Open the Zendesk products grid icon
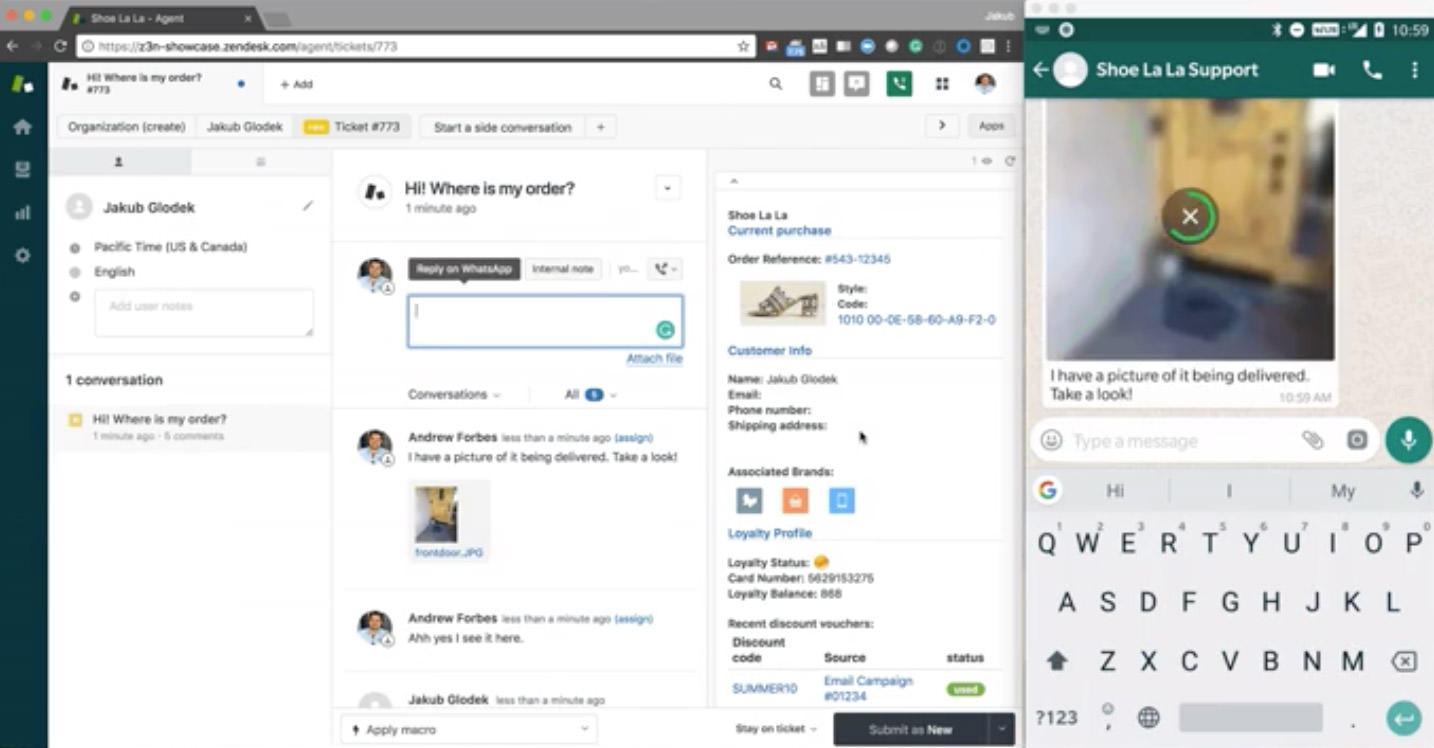This screenshot has height=748, width=1434. click(x=942, y=84)
